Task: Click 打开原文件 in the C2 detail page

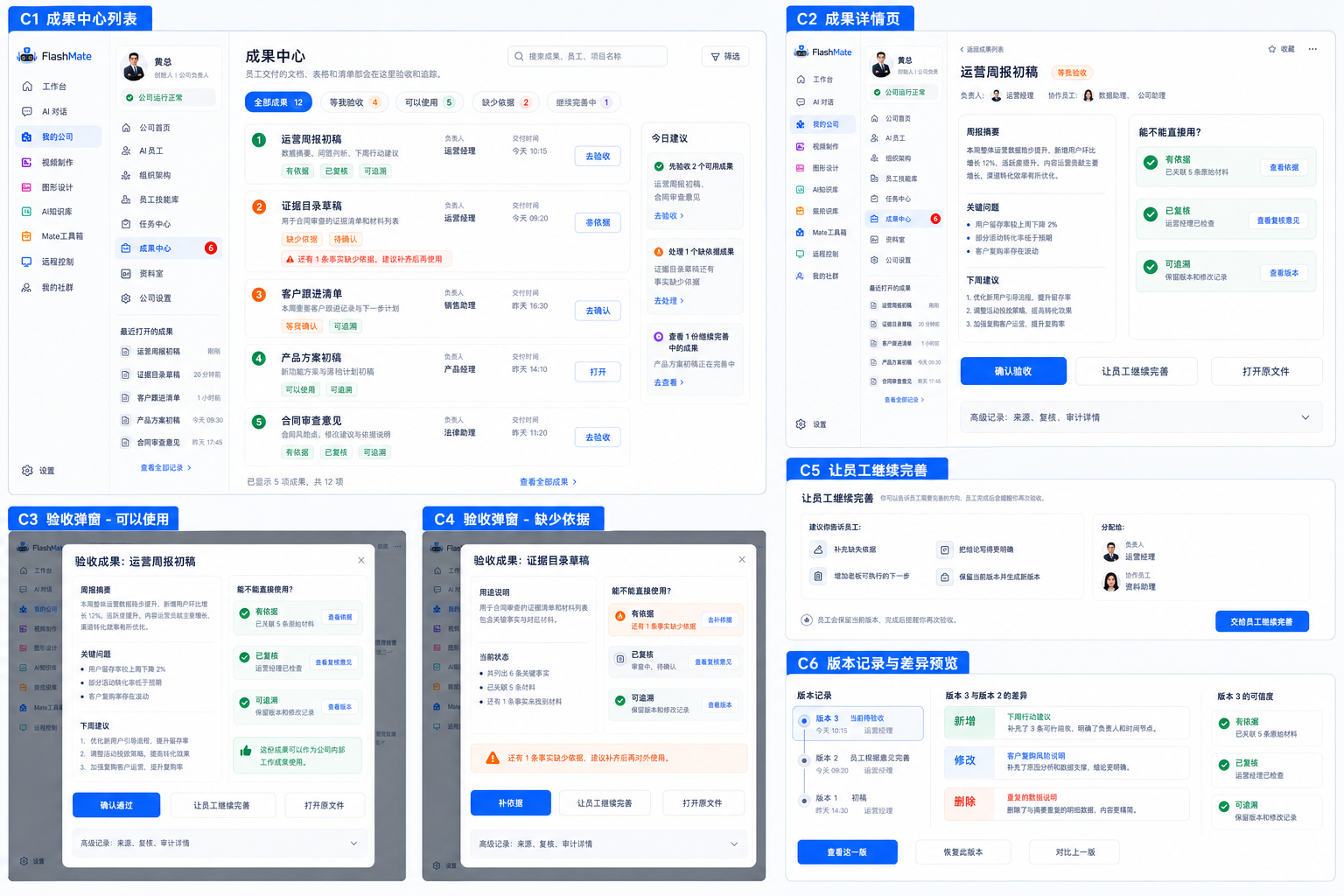Action: pyautogui.click(x=1265, y=371)
